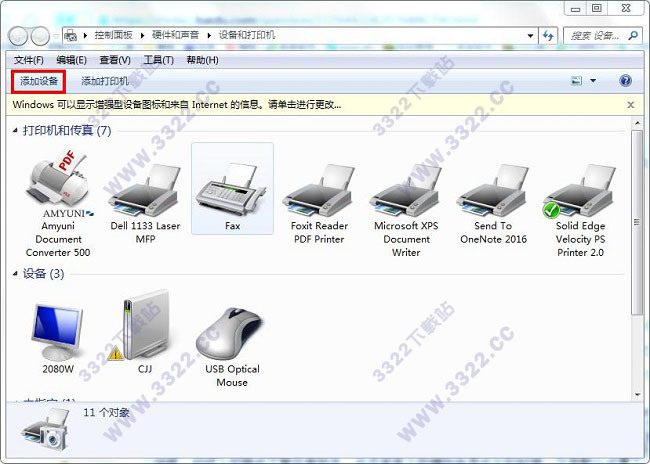650x464 pixels.
Task: Select the Microsoft XPS Document Writer icon
Action: [406, 190]
